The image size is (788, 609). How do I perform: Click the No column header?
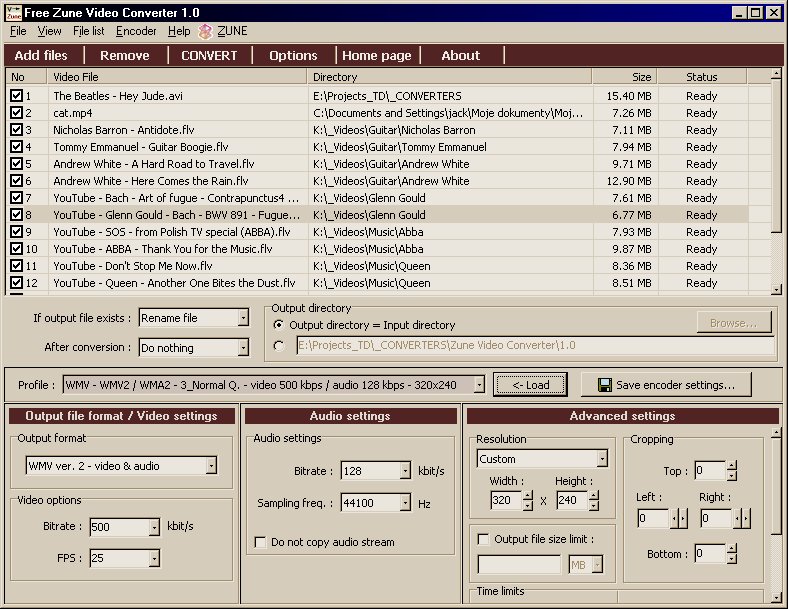27,77
